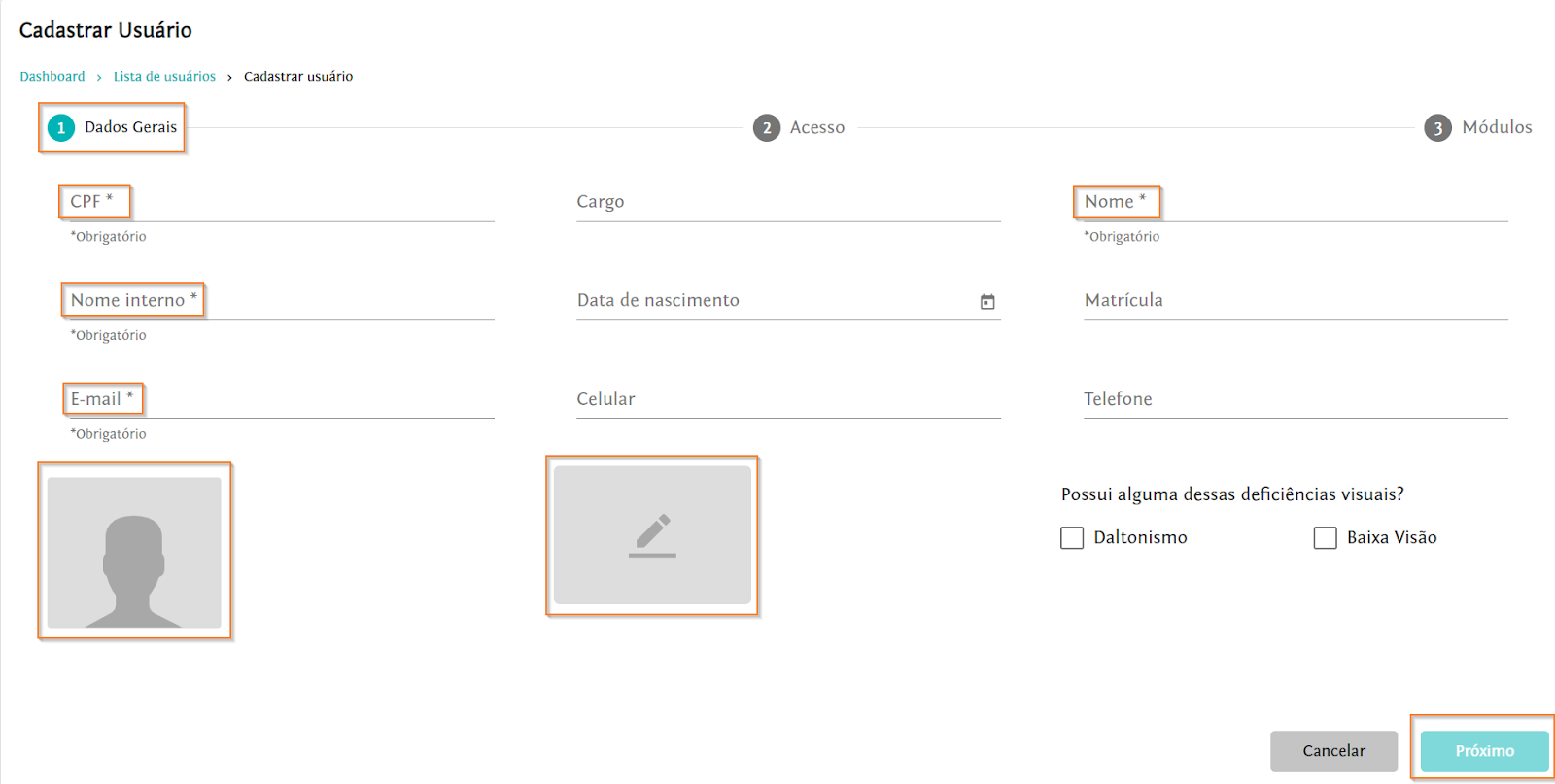1555x784 pixels.
Task: Click the user avatar photo placeholder
Action: tap(134, 551)
